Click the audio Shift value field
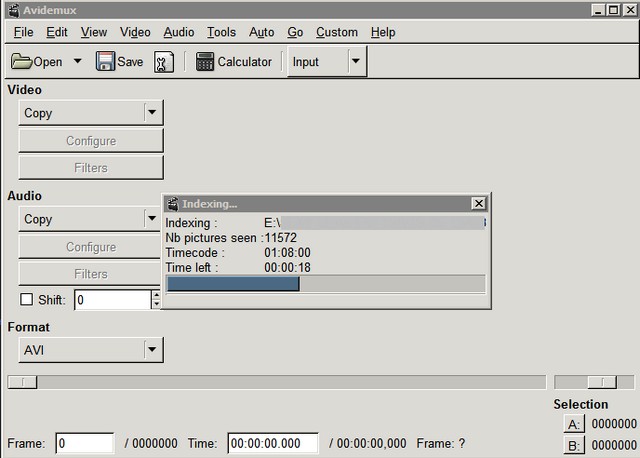Screen dimensions: 640x458 (113, 300)
